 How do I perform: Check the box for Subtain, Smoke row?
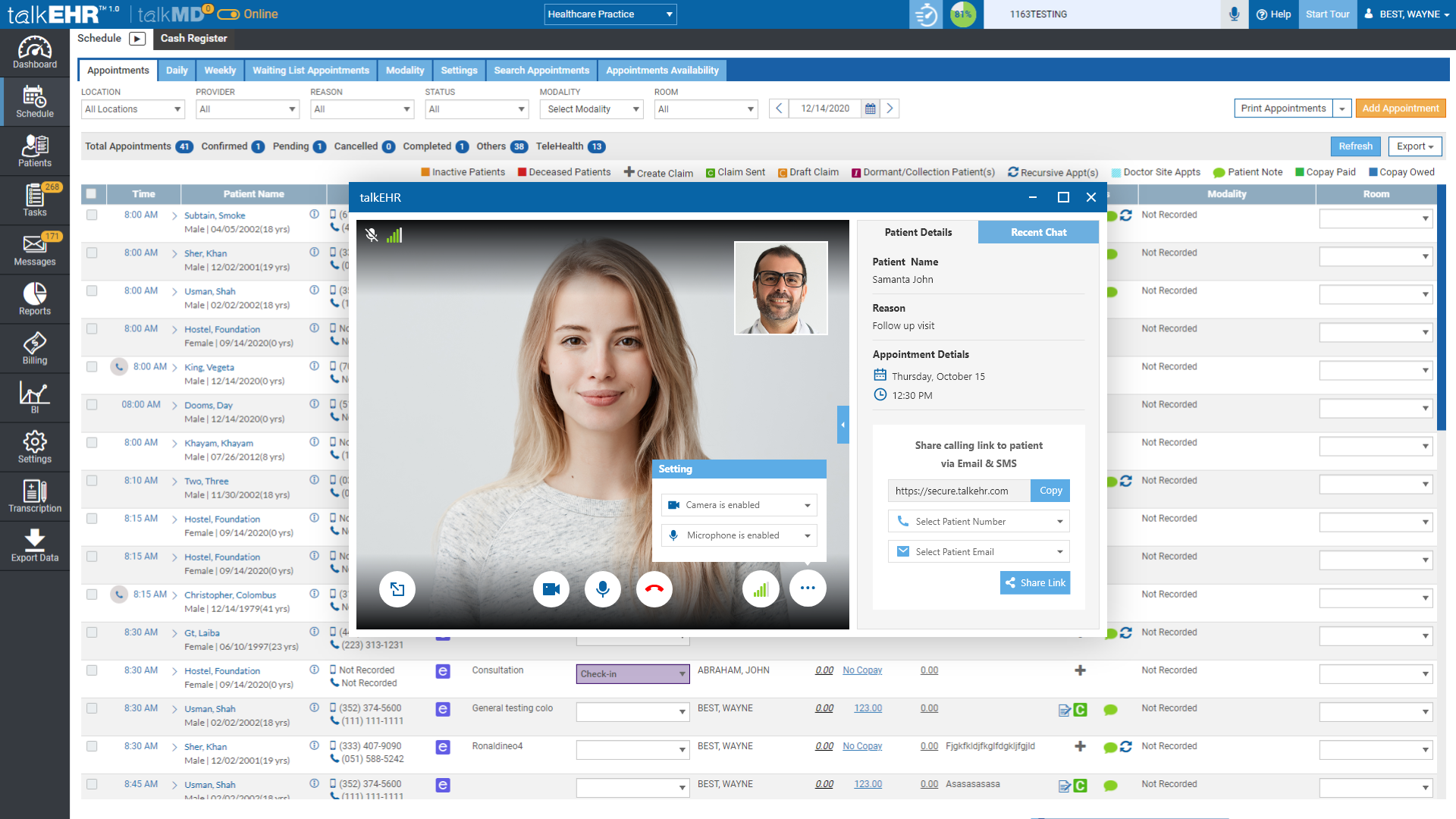point(92,215)
